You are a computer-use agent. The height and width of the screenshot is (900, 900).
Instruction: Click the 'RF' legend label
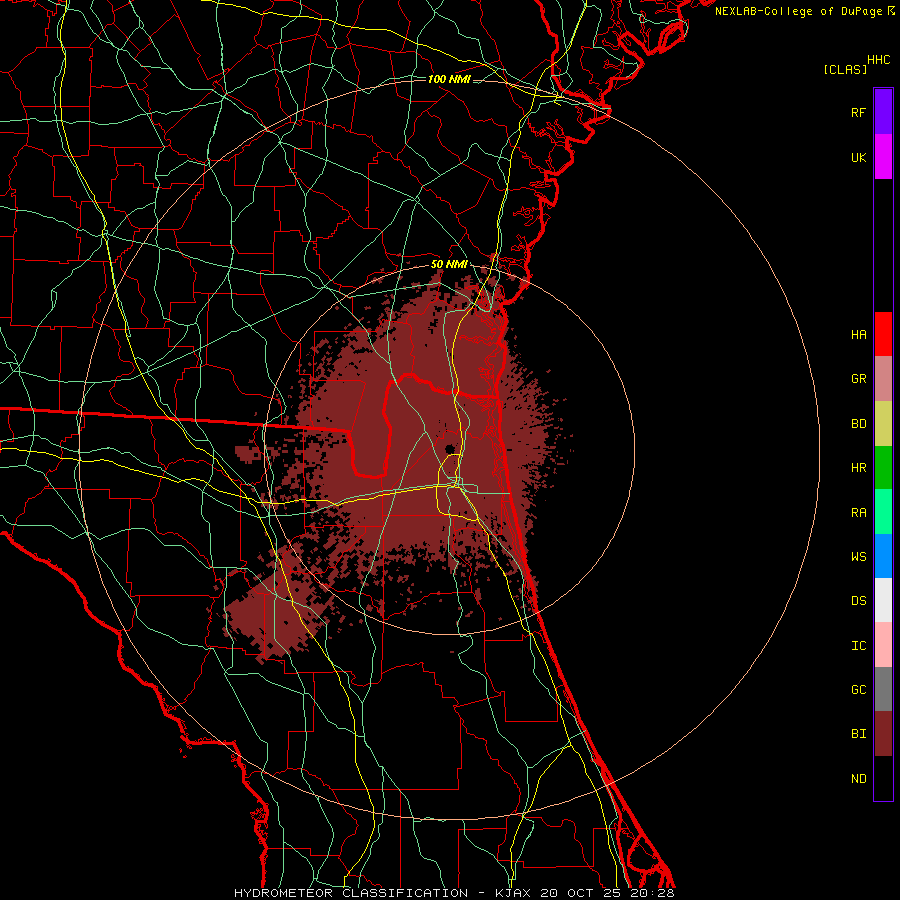[x=858, y=112]
